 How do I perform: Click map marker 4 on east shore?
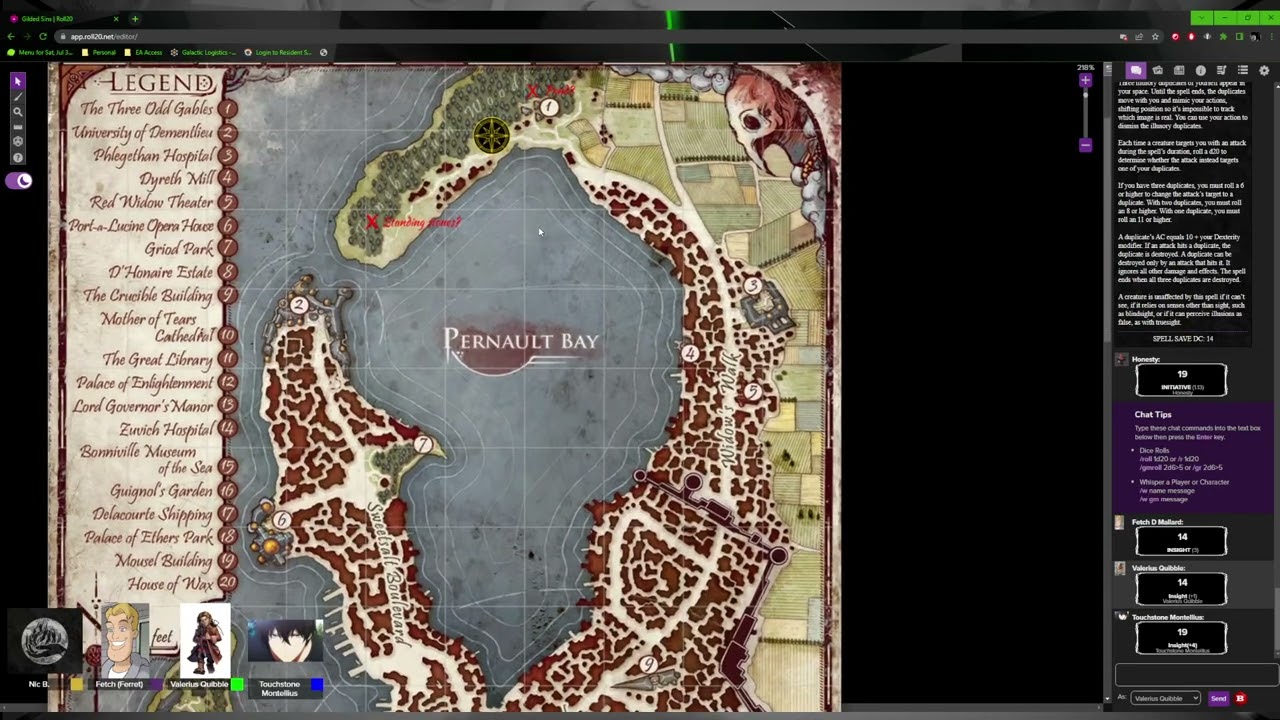pyautogui.click(x=690, y=352)
